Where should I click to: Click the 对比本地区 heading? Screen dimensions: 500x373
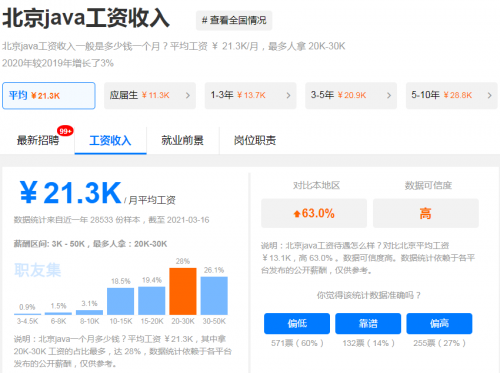pyautogui.click(x=316, y=185)
